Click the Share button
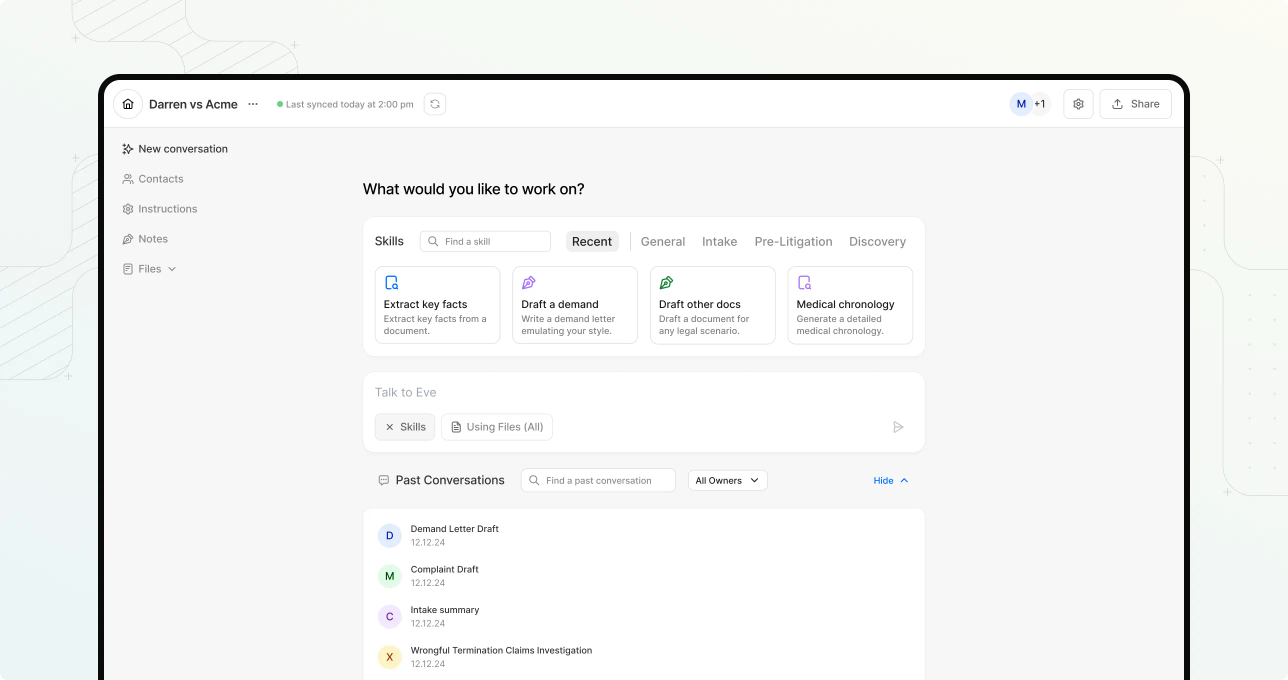The height and width of the screenshot is (680, 1288). [1136, 104]
